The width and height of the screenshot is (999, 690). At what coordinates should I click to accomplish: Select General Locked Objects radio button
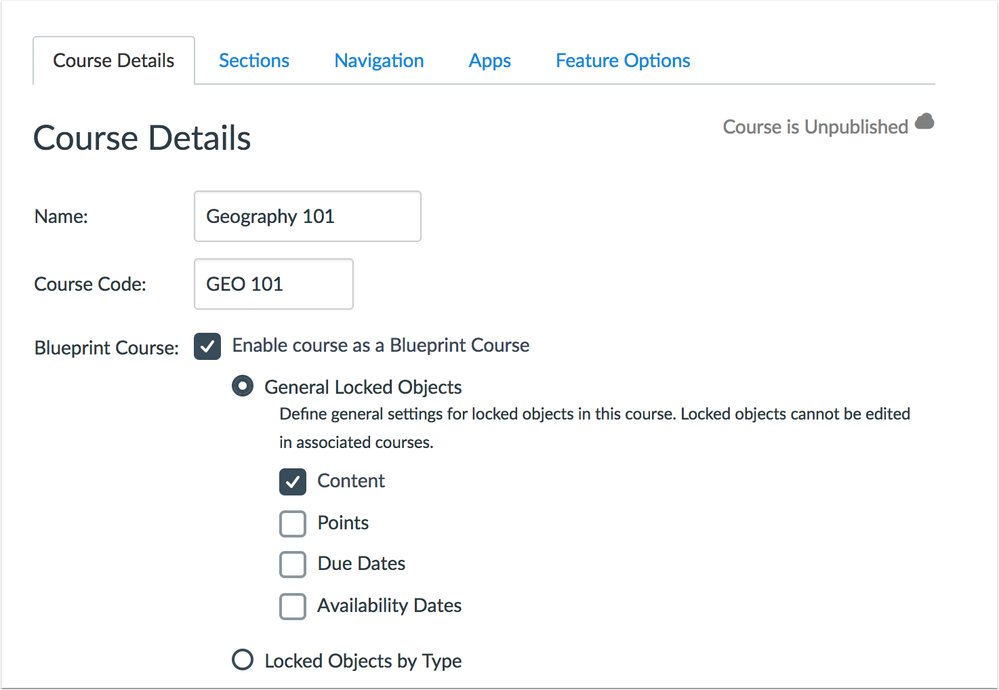coord(243,386)
